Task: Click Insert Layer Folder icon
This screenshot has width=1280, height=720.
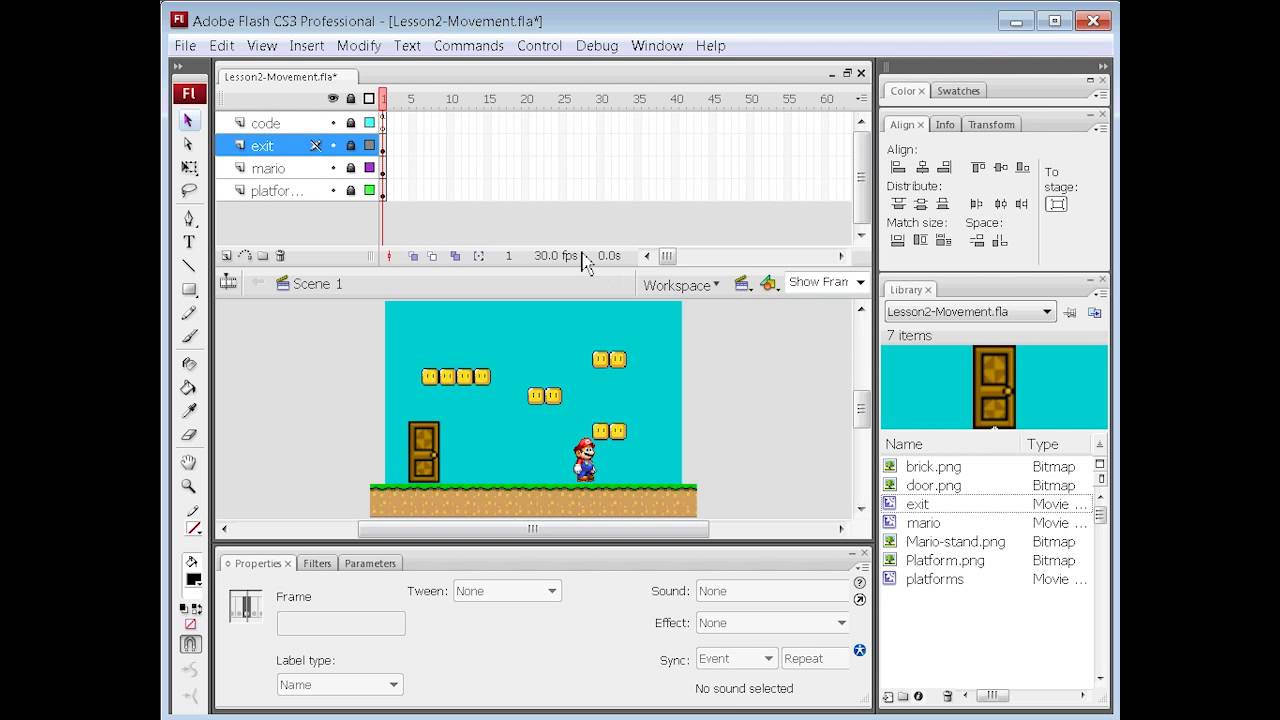Action: tap(262, 256)
